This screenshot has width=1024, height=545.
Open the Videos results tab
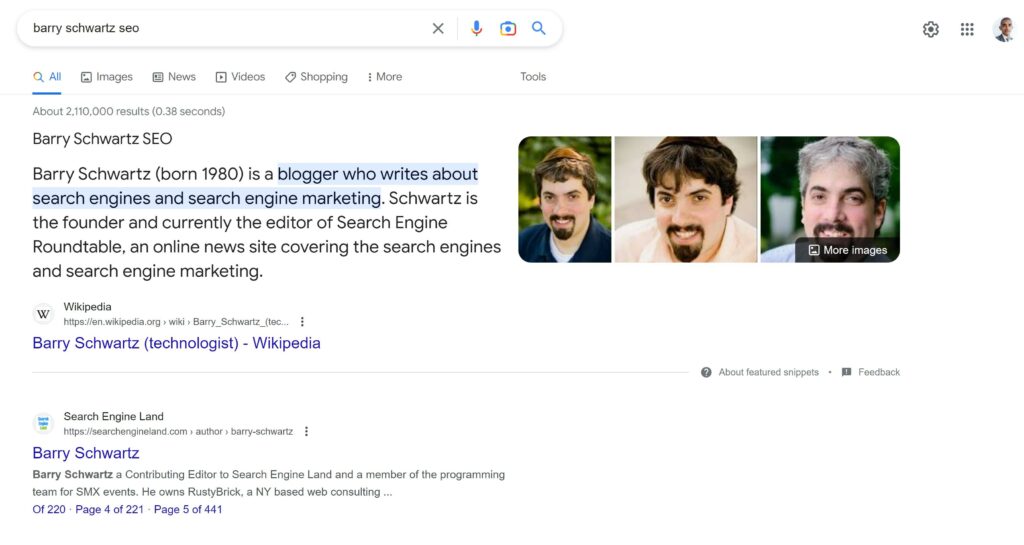(240, 77)
